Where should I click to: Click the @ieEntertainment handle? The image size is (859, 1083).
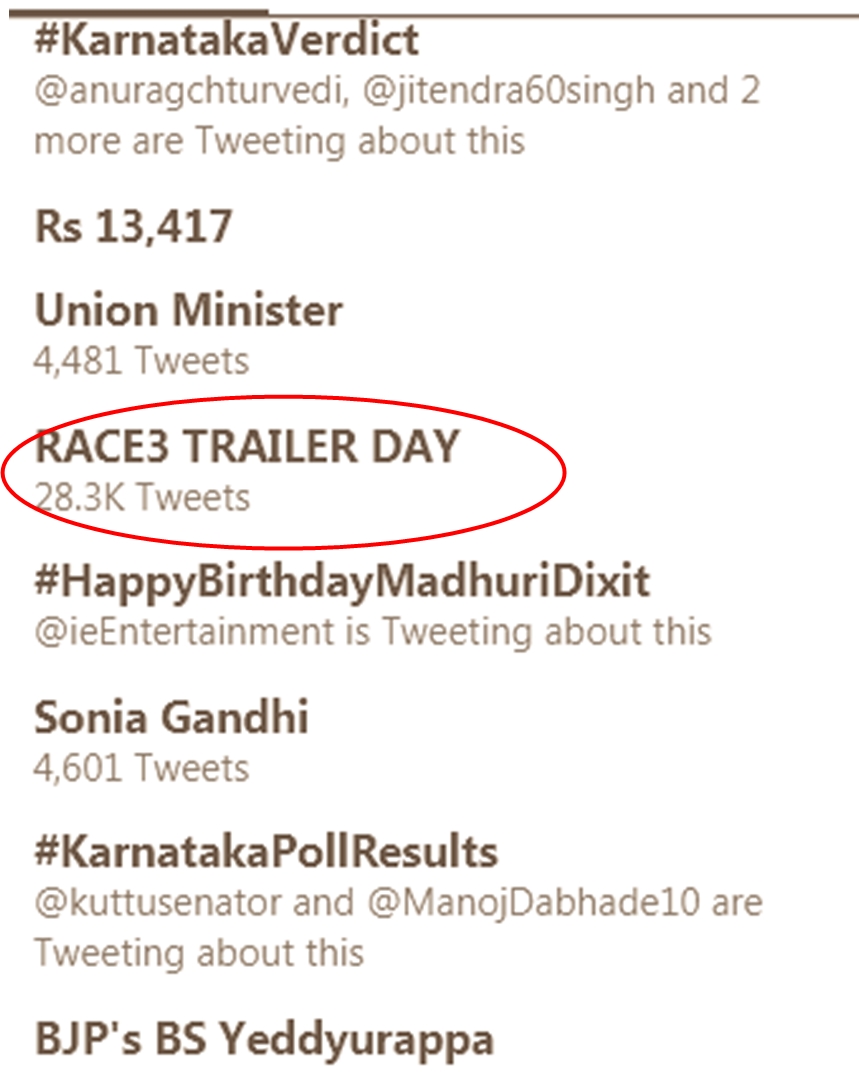pos(183,632)
